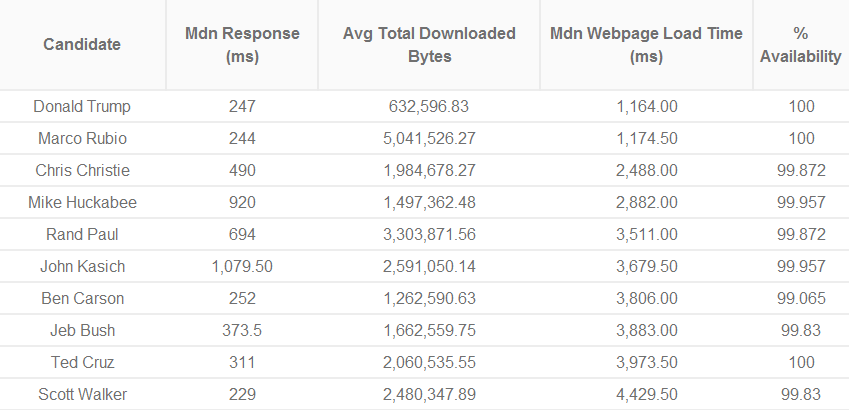849x410 pixels.
Task: Click the bytes value 632,596.83
Action: coord(429,106)
